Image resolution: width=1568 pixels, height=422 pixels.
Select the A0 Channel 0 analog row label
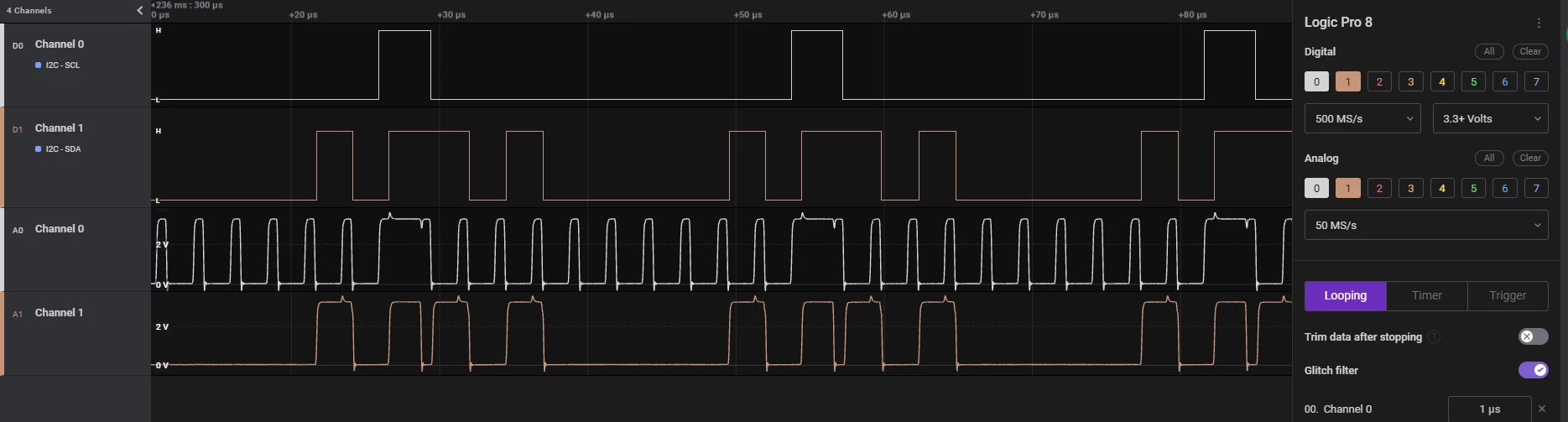point(59,228)
